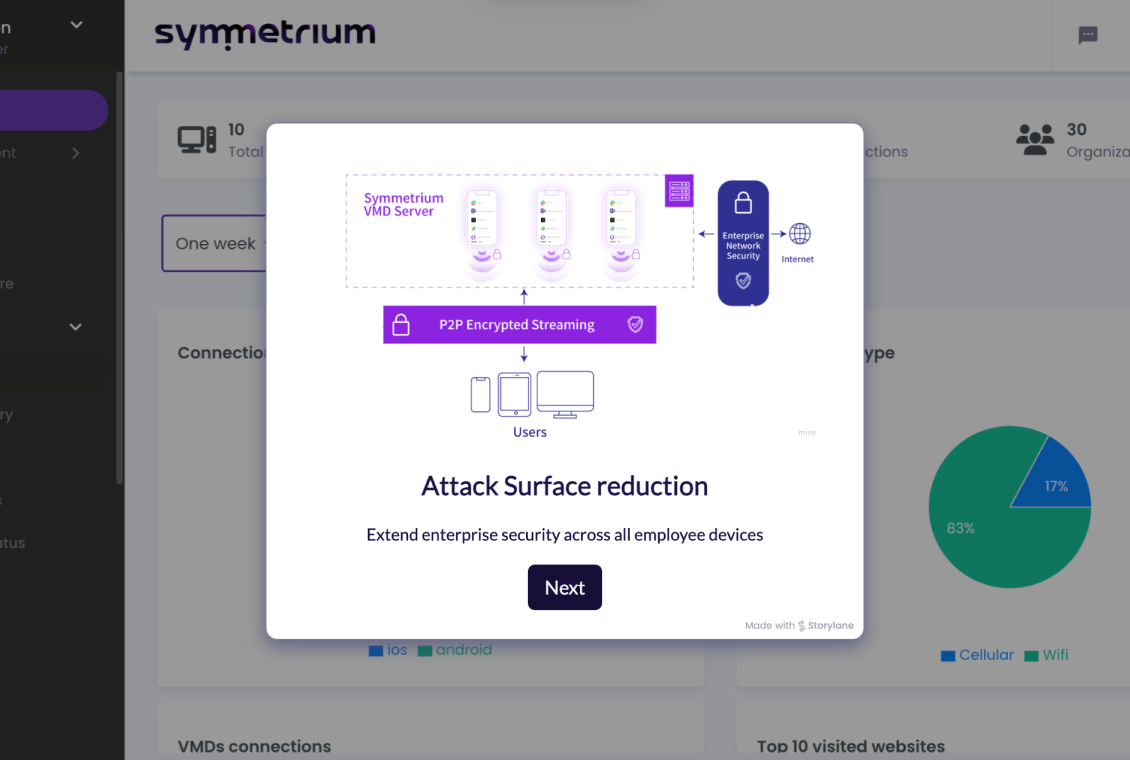Click the smartphone icon above Users

click(x=481, y=395)
